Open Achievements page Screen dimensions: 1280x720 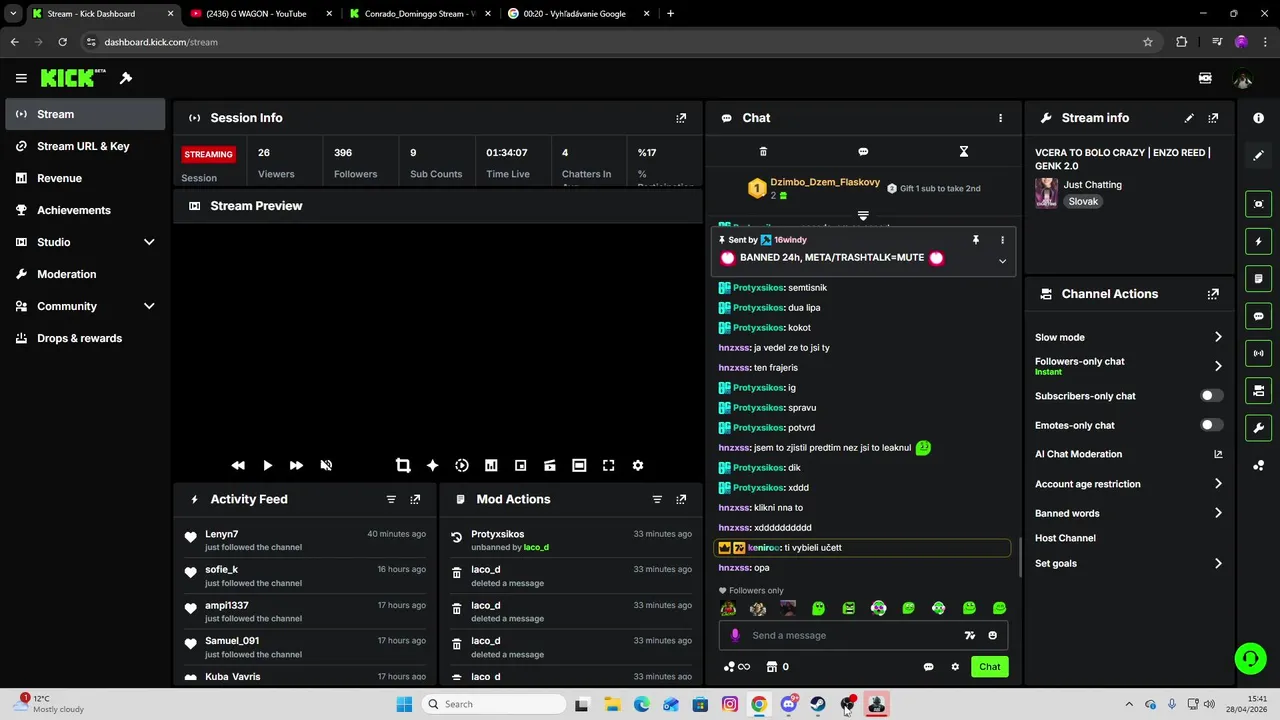[85, 210]
